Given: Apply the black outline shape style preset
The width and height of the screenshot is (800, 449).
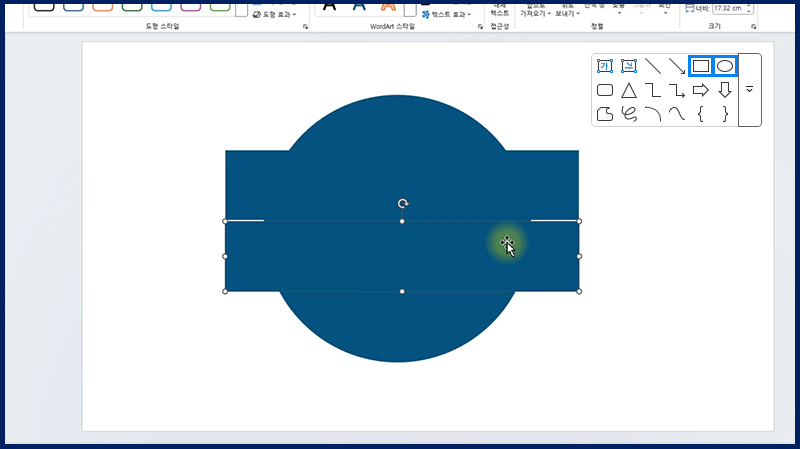Looking at the screenshot, I should pyautogui.click(x=44, y=6).
